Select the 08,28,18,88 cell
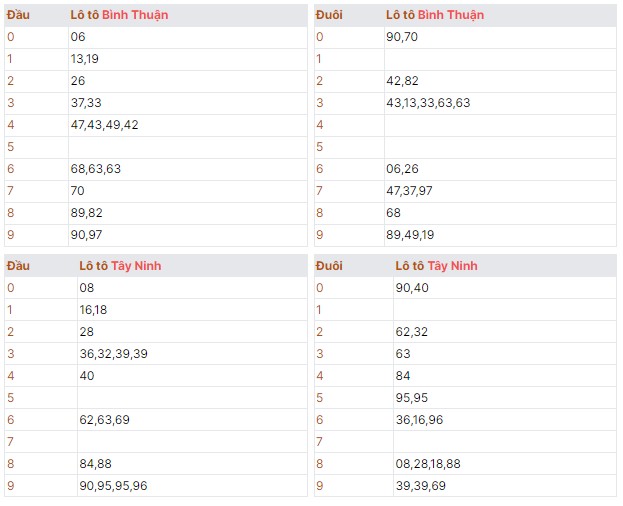 click(x=427, y=464)
